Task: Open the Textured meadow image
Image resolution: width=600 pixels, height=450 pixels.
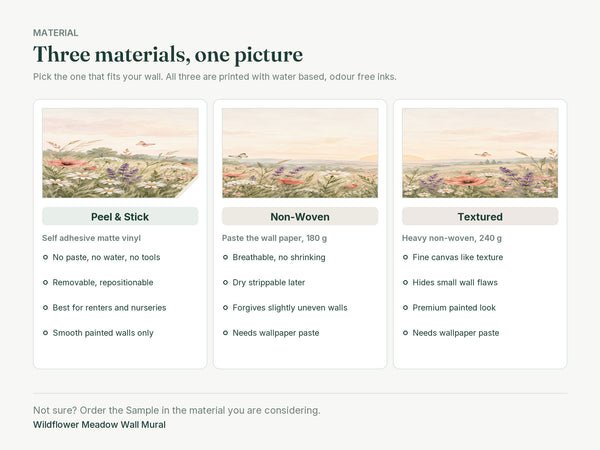Action: (x=480, y=153)
